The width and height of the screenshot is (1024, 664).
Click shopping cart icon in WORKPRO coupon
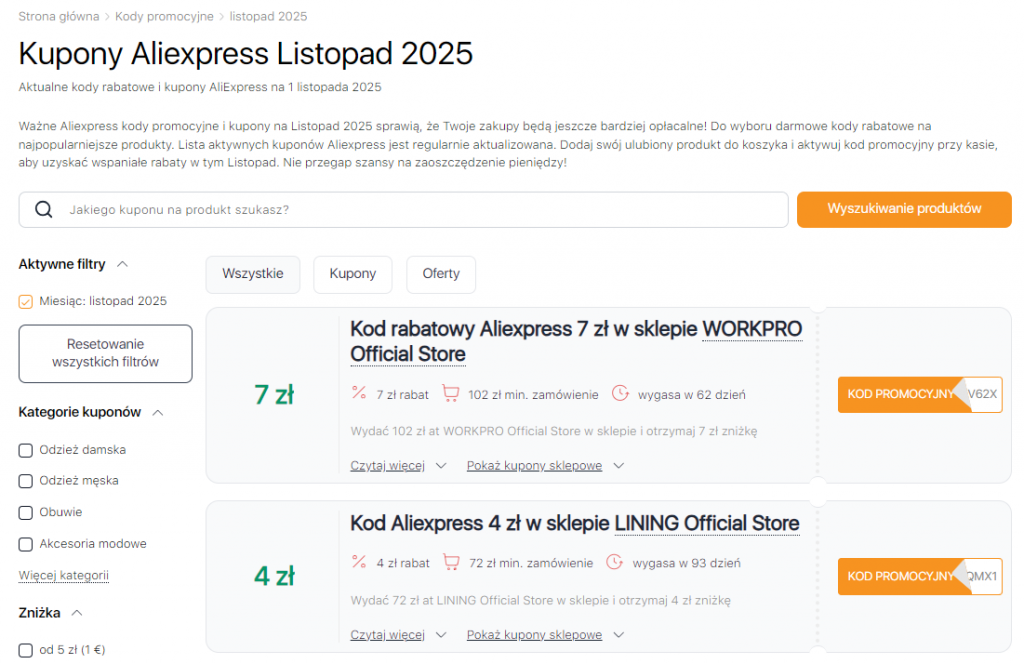tap(451, 394)
